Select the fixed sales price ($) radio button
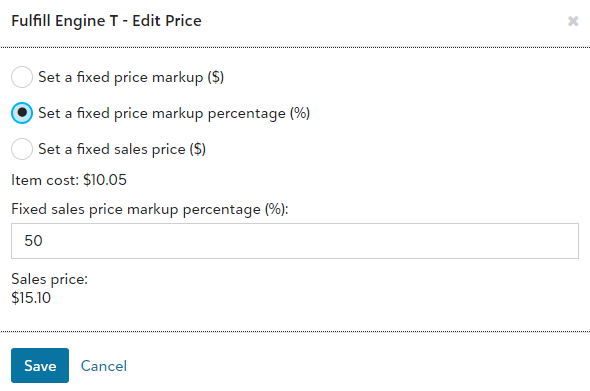This screenshot has height=391, width=590. click(22, 149)
